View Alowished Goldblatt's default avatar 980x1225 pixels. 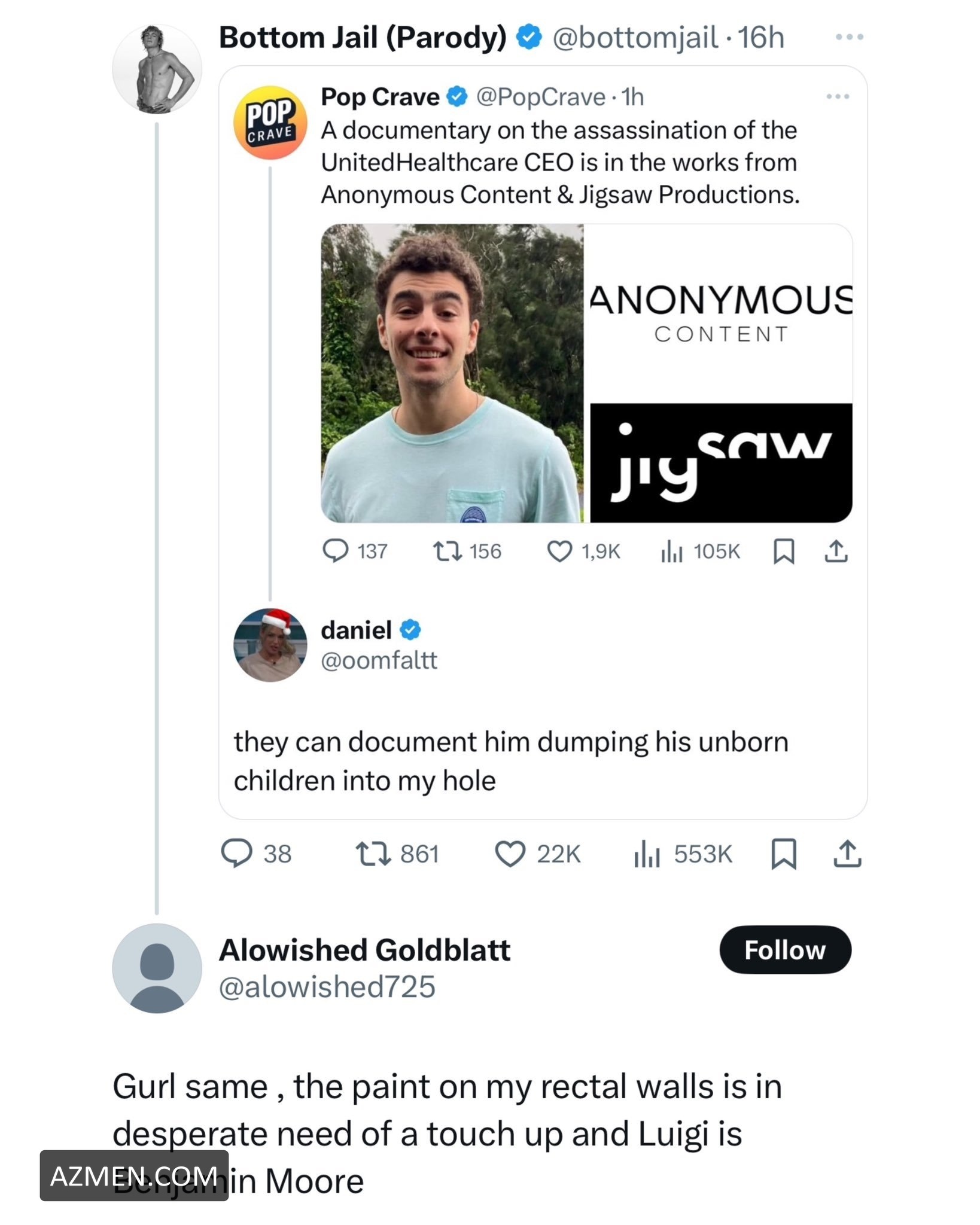(157, 968)
